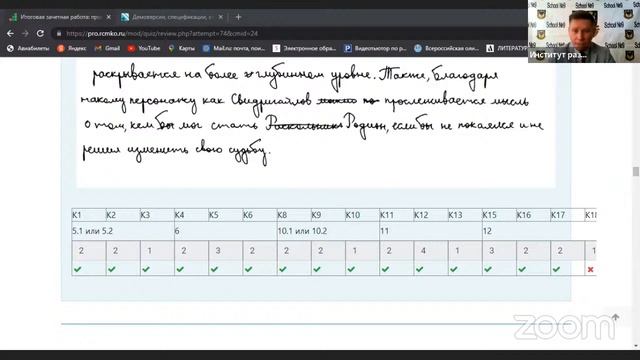640x360 pixels.
Task: Click the K4 column header
Action: 192,215
